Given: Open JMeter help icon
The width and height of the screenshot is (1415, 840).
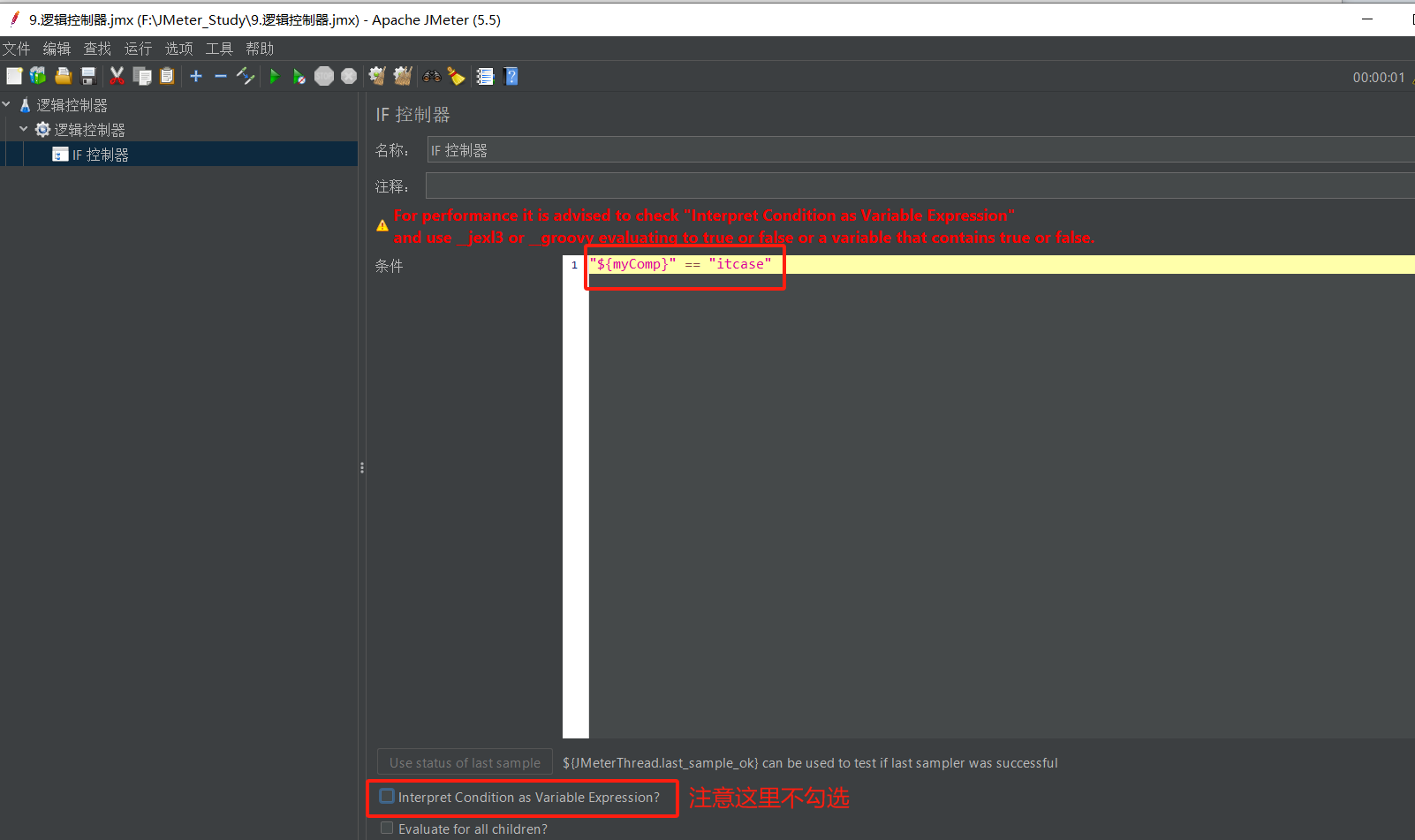Looking at the screenshot, I should (x=511, y=77).
